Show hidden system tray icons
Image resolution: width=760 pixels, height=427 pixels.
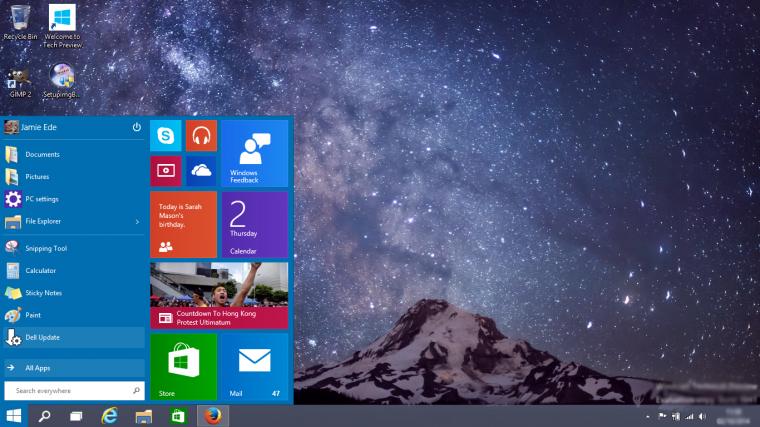(x=648, y=416)
